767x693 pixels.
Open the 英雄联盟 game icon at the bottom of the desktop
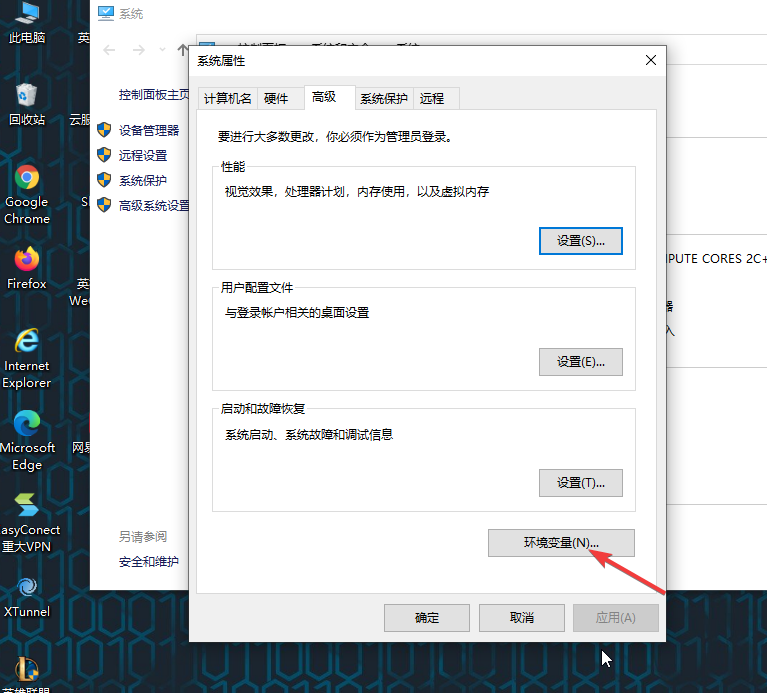click(27, 674)
